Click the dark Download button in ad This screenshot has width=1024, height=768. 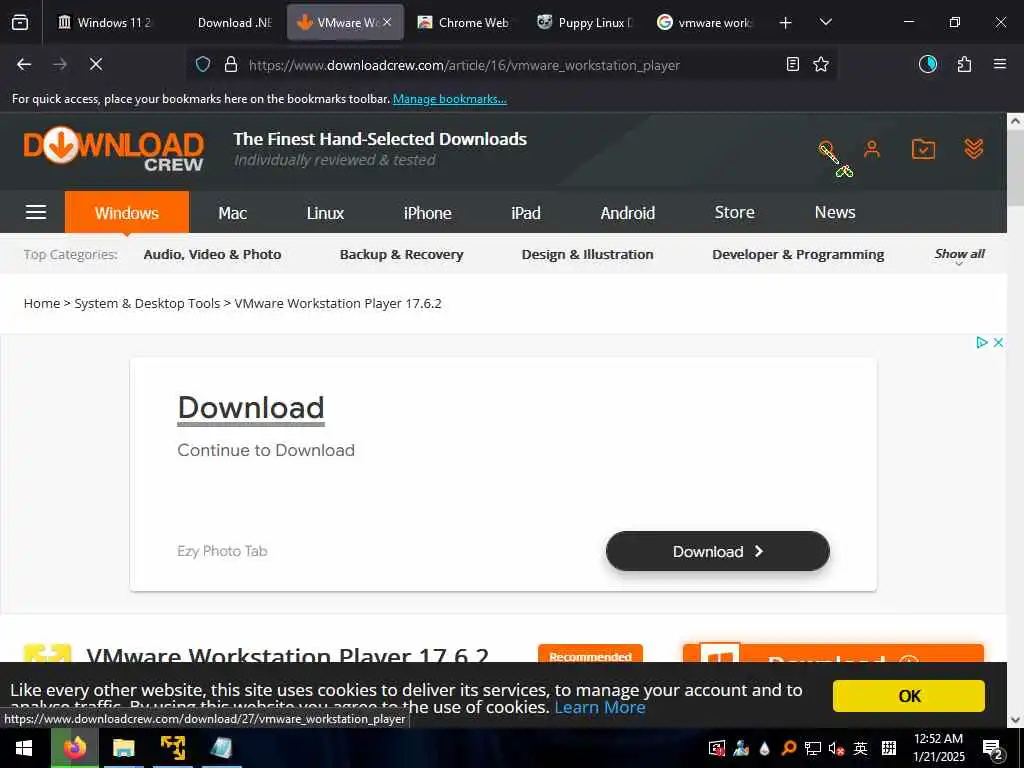(718, 551)
